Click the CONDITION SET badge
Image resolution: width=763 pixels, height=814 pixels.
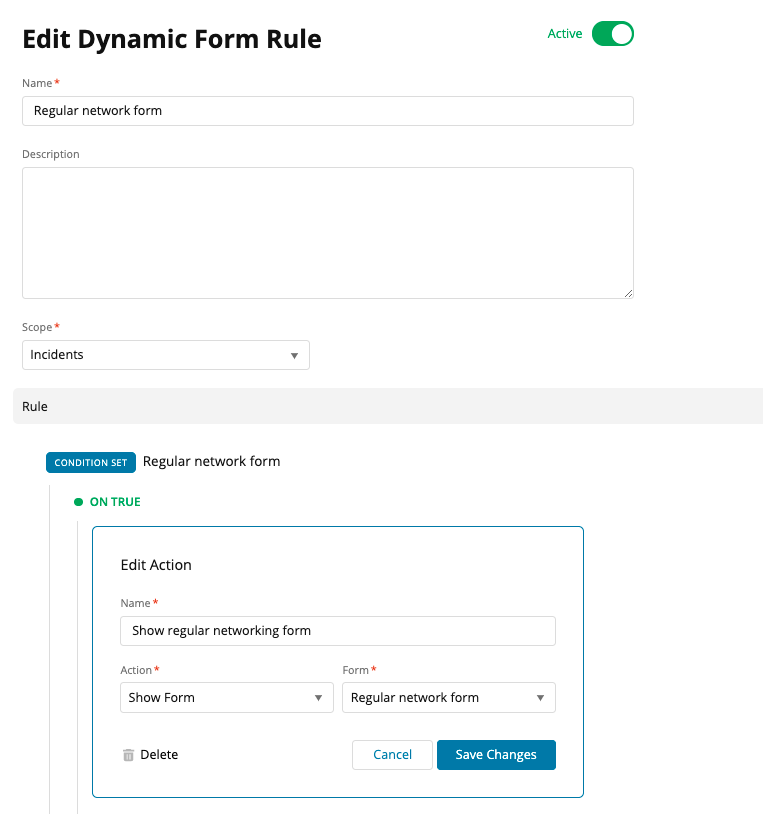(x=91, y=463)
